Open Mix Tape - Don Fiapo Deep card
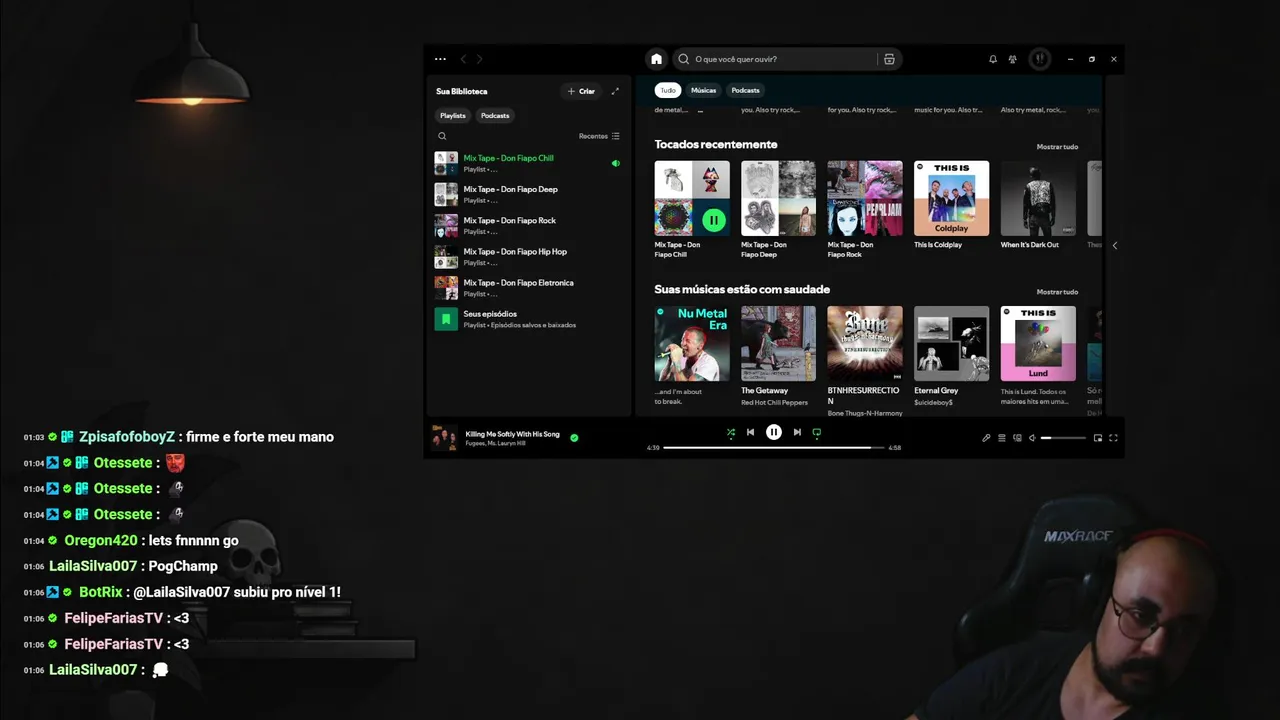Viewport: 1280px width, 720px height. (778, 208)
